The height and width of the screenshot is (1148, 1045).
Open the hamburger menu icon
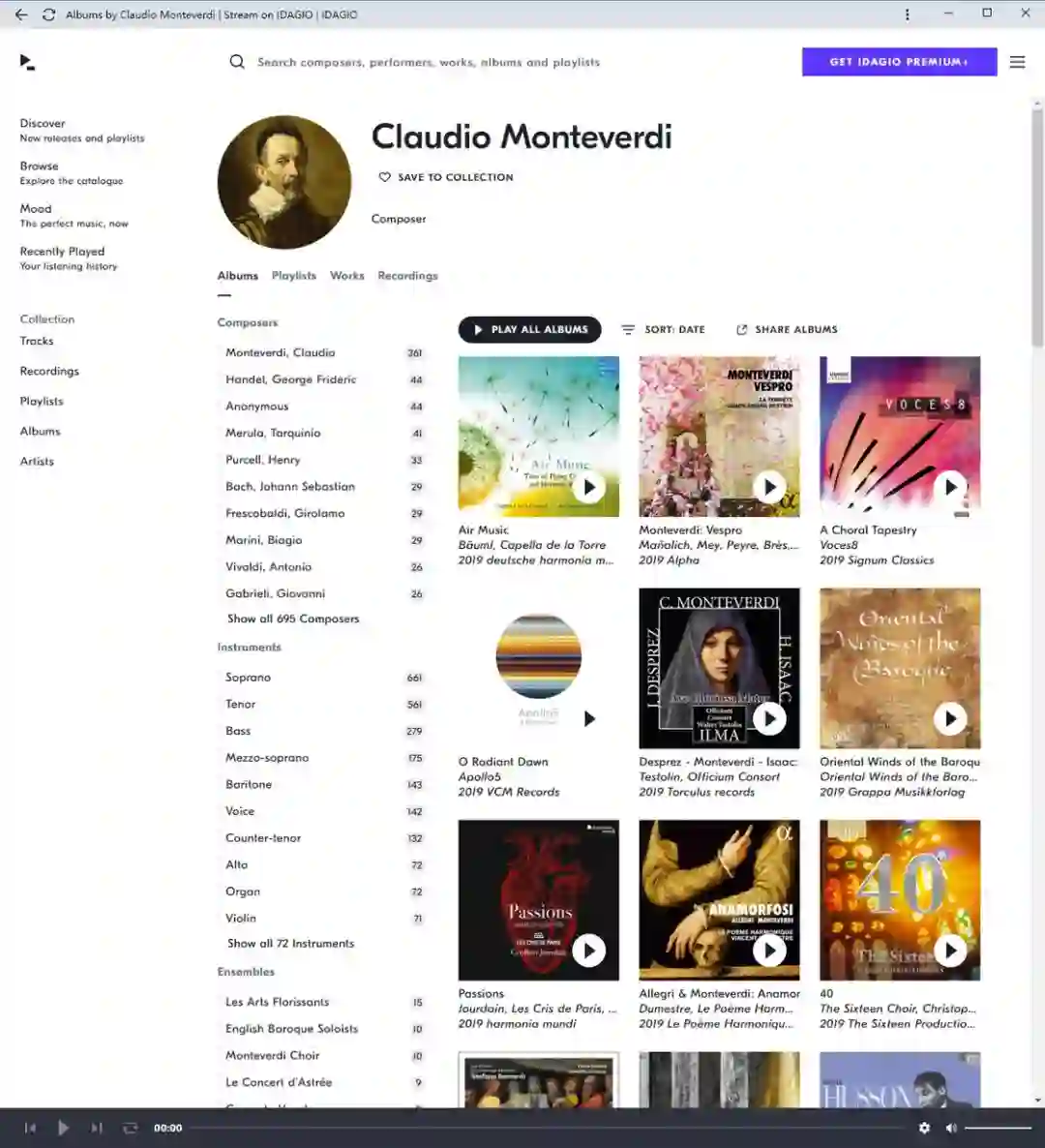(x=1017, y=62)
